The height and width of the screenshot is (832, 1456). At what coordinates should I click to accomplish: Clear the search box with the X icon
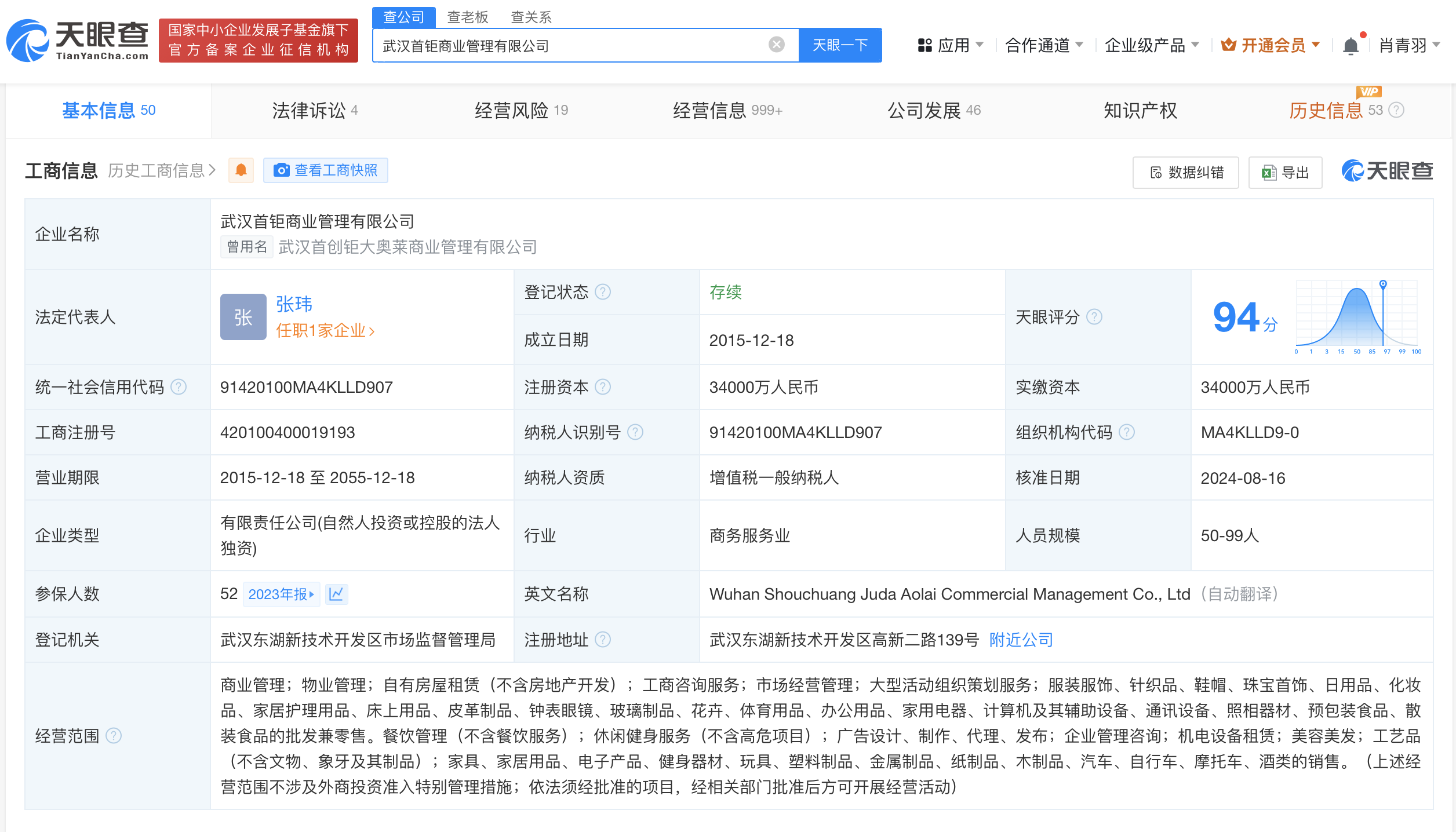point(776,45)
